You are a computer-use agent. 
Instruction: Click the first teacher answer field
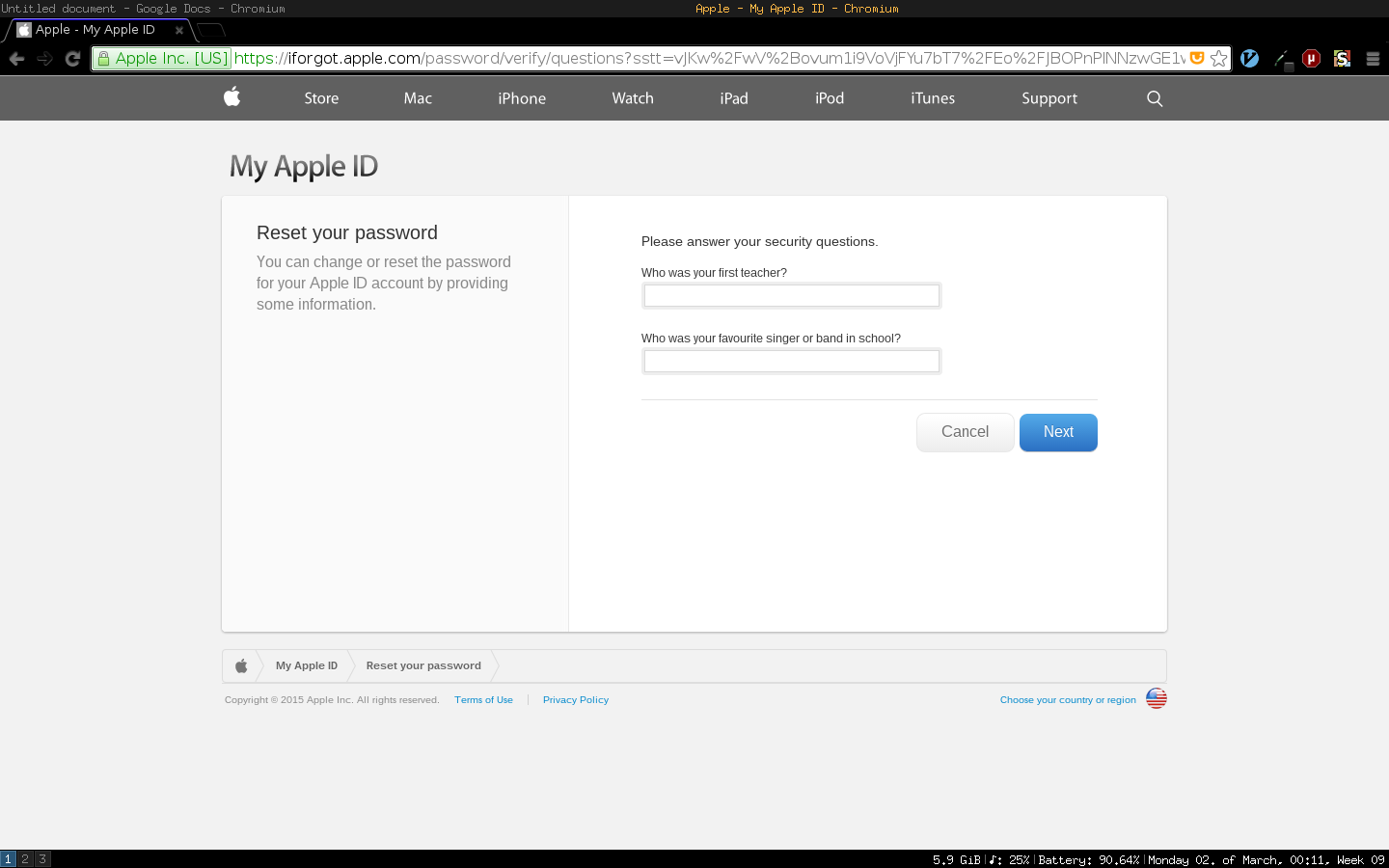(x=791, y=295)
